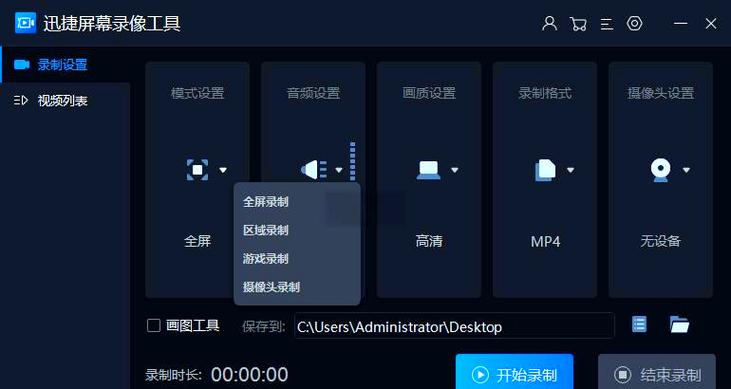Click the 摄像头设置 card heading
The image size is (731, 389).
tap(661, 93)
